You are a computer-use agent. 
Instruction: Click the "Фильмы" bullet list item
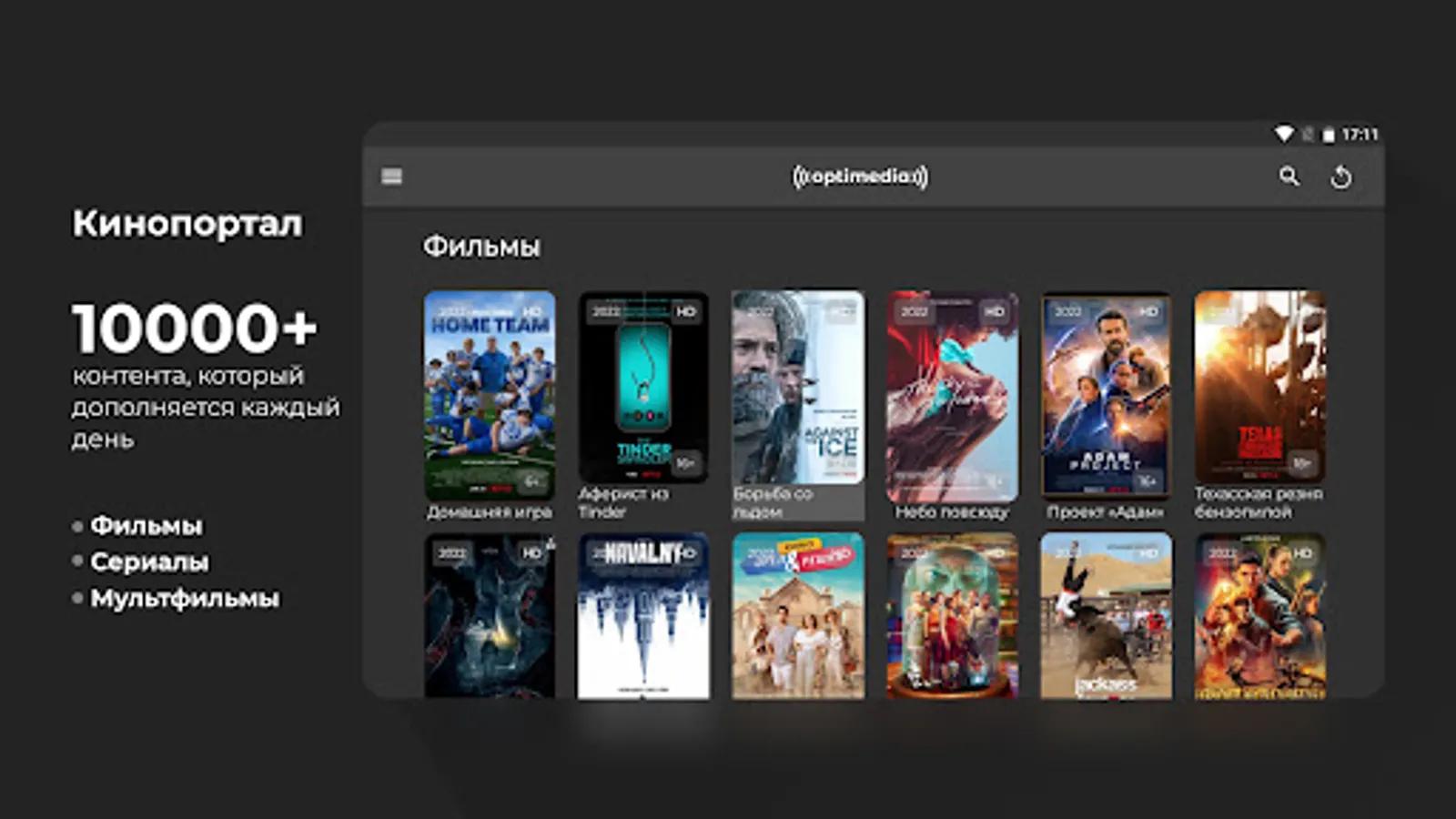(147, 526)
